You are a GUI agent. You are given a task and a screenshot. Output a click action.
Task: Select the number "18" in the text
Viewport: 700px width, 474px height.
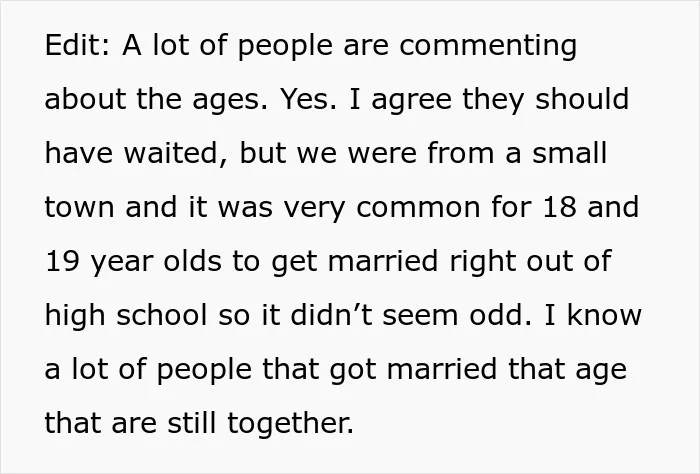tap(560, 207)
